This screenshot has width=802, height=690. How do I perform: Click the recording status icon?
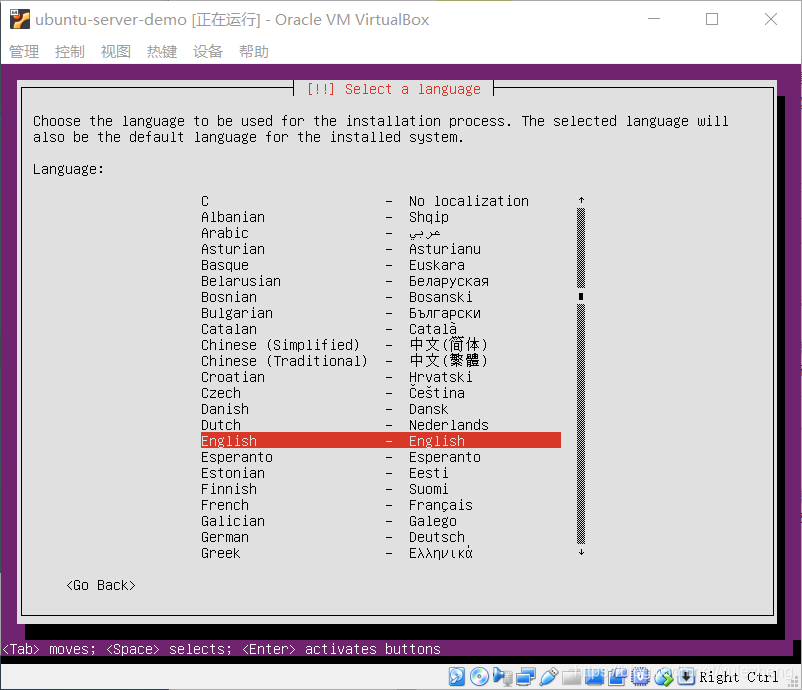point(617,676)
